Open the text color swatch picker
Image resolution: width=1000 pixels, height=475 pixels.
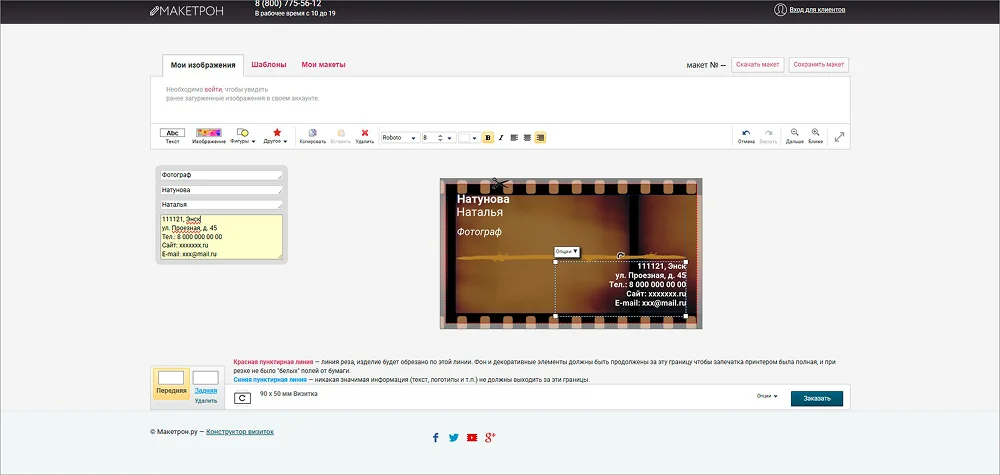(x=469, y=137)
